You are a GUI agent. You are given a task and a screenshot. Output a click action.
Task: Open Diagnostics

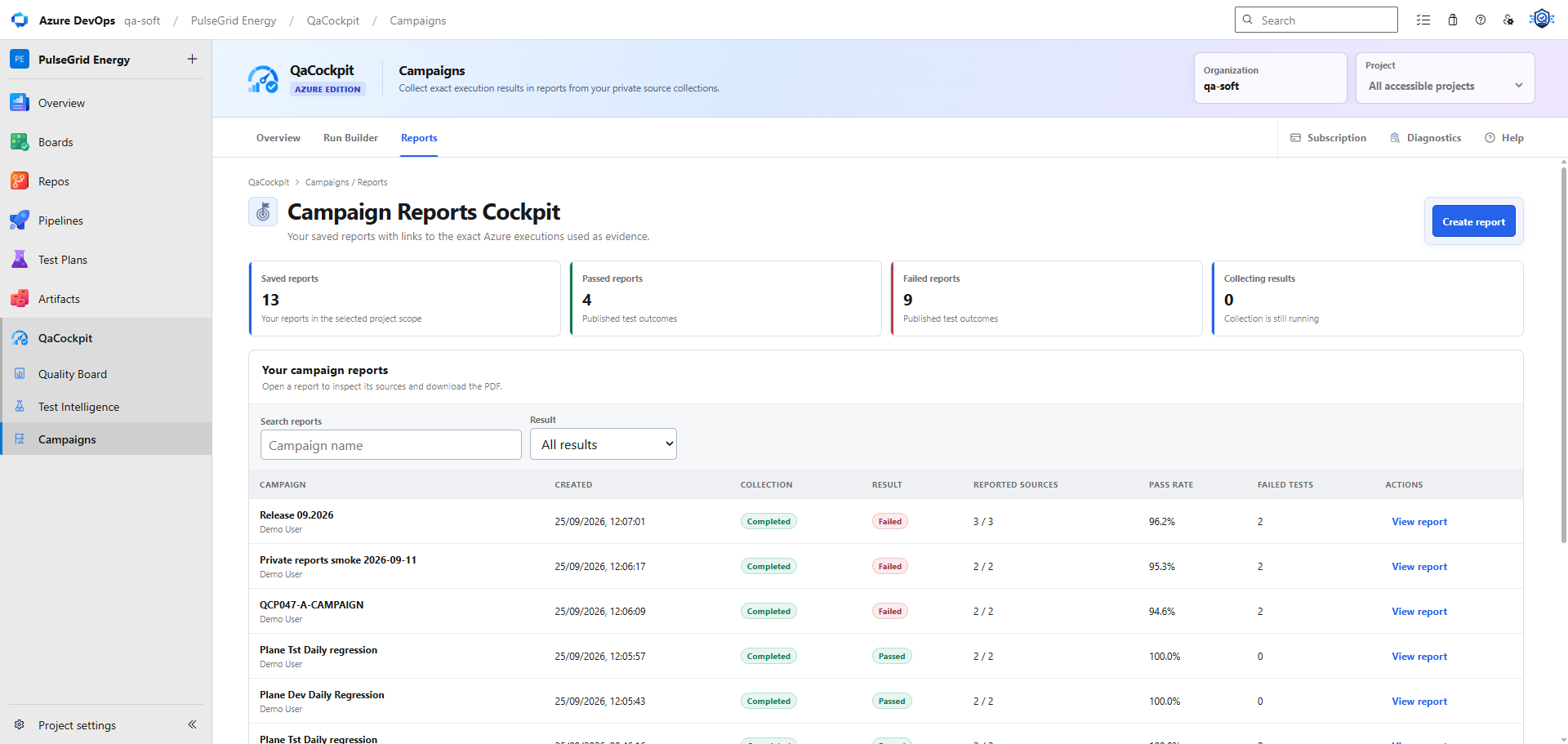tap(1426, 138)
